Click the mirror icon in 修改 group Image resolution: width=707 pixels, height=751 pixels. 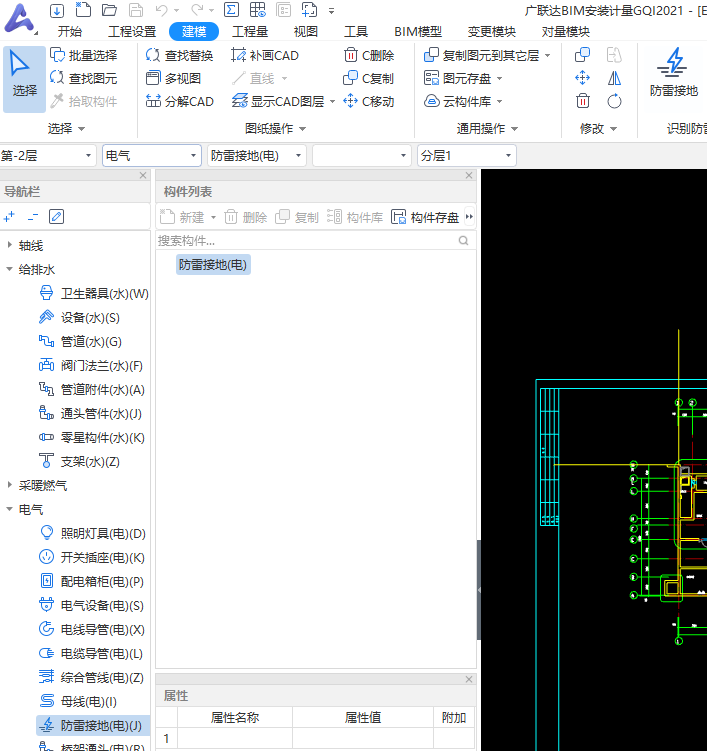tap(615, 78)
